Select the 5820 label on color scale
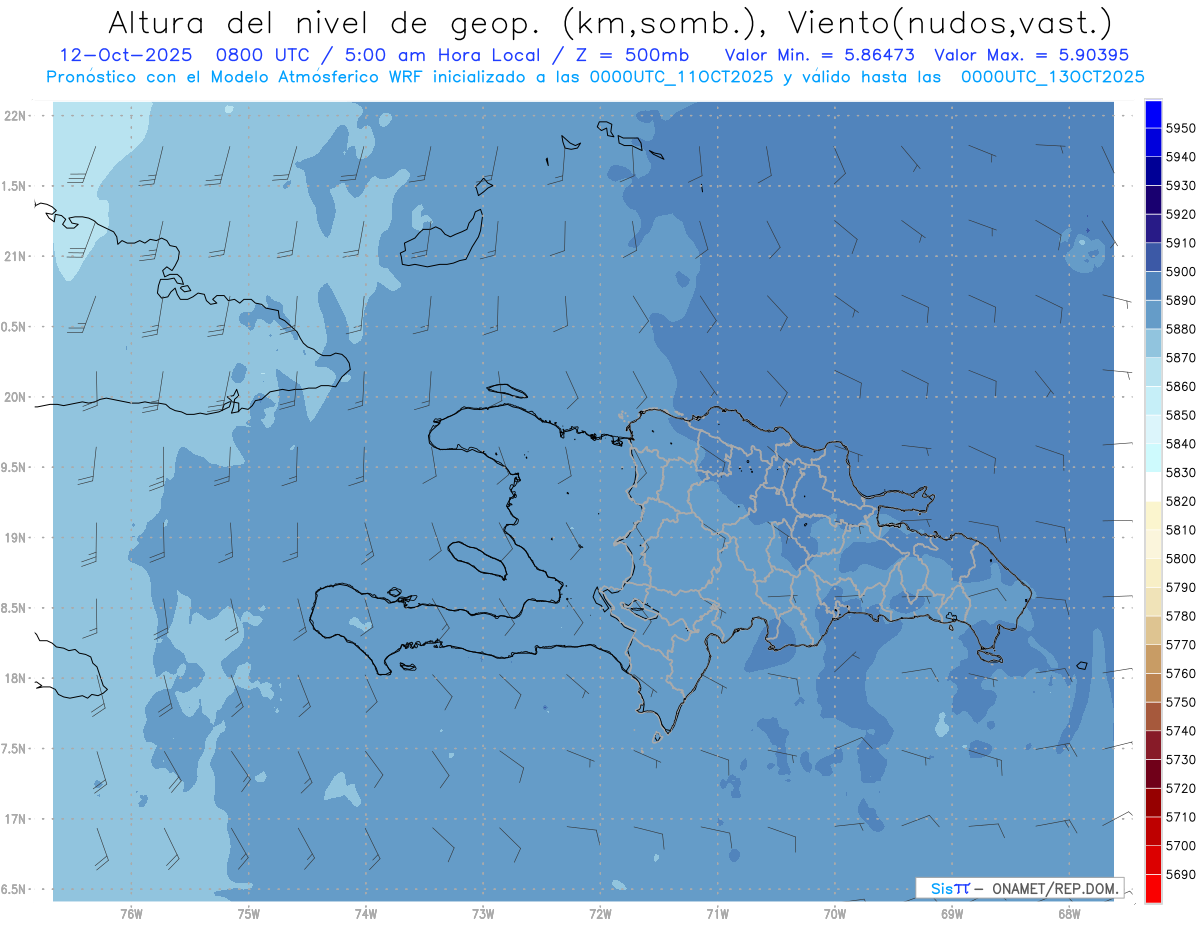 [x=1181, y=501]
